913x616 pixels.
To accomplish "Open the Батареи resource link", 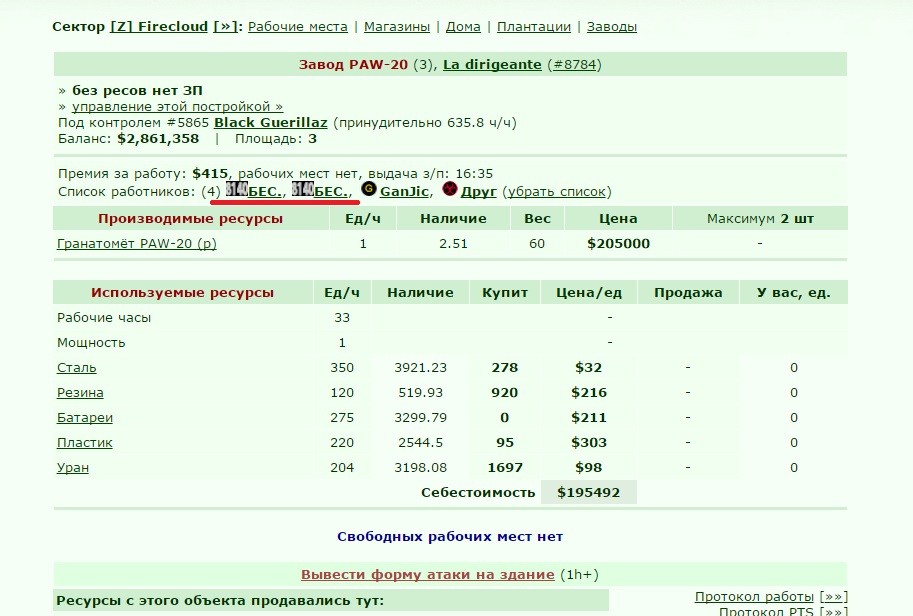I will pyautogui.click(x=85, y=418).
